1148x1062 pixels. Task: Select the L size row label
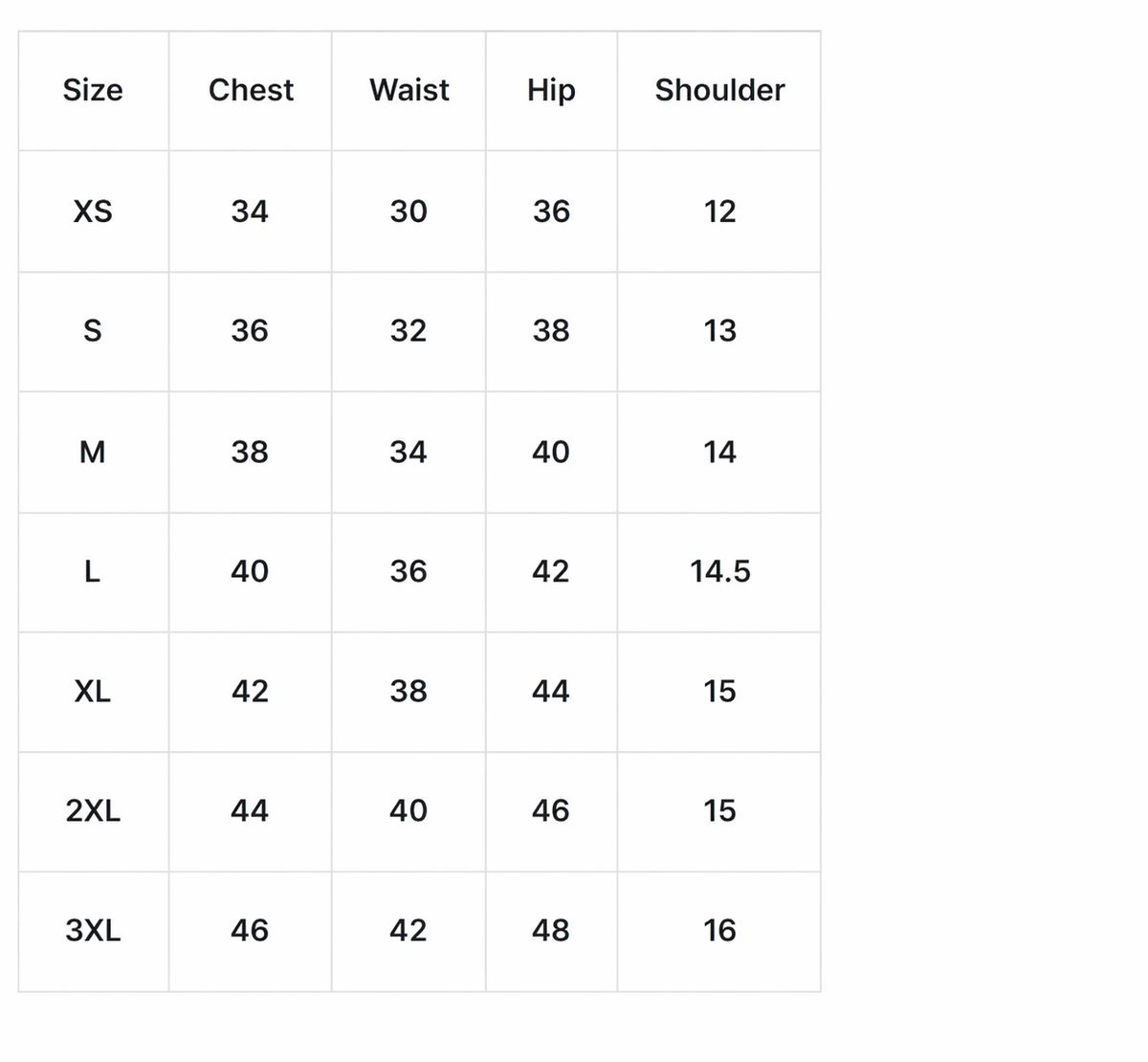(x=93, y=572)
